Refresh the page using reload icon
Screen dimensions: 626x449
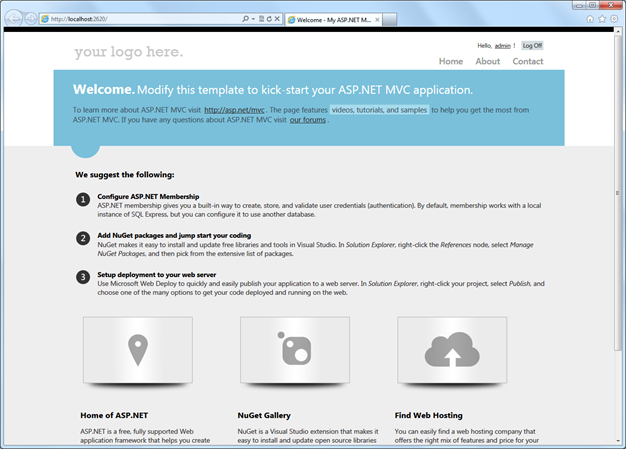267,19
